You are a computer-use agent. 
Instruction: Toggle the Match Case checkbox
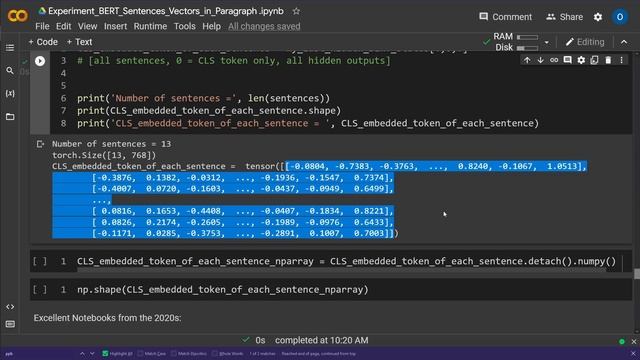140,353
